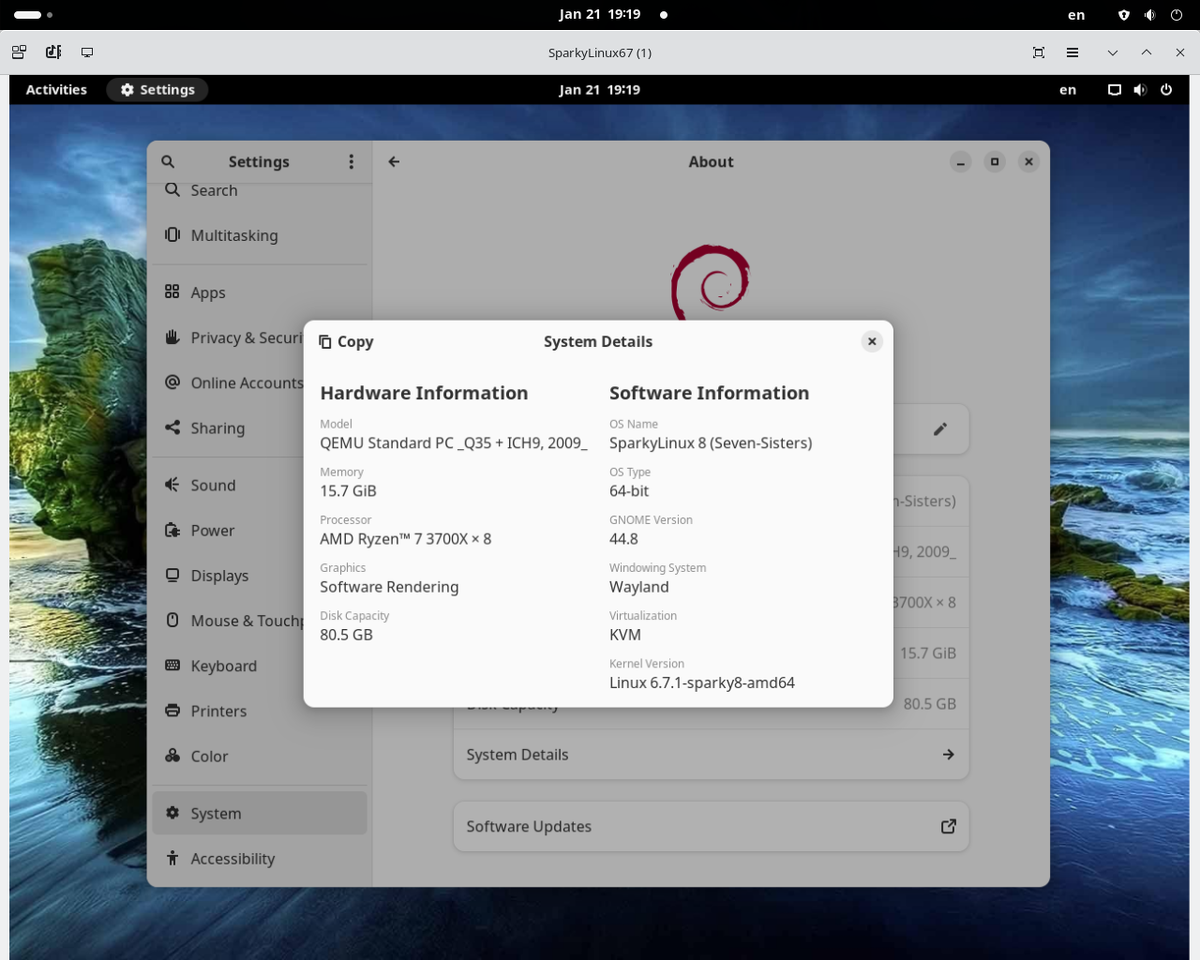Click the Settings item in the GNOME top bar
This screenshot has height=960, width=1200.
157,89
